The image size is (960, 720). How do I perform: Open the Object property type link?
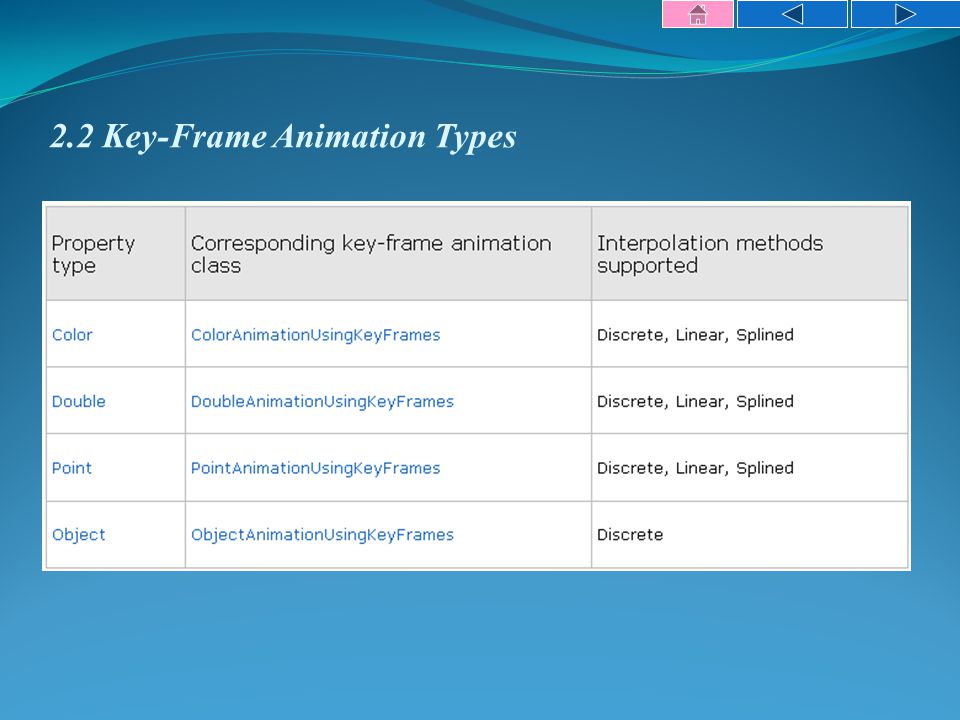pos(79,535)
